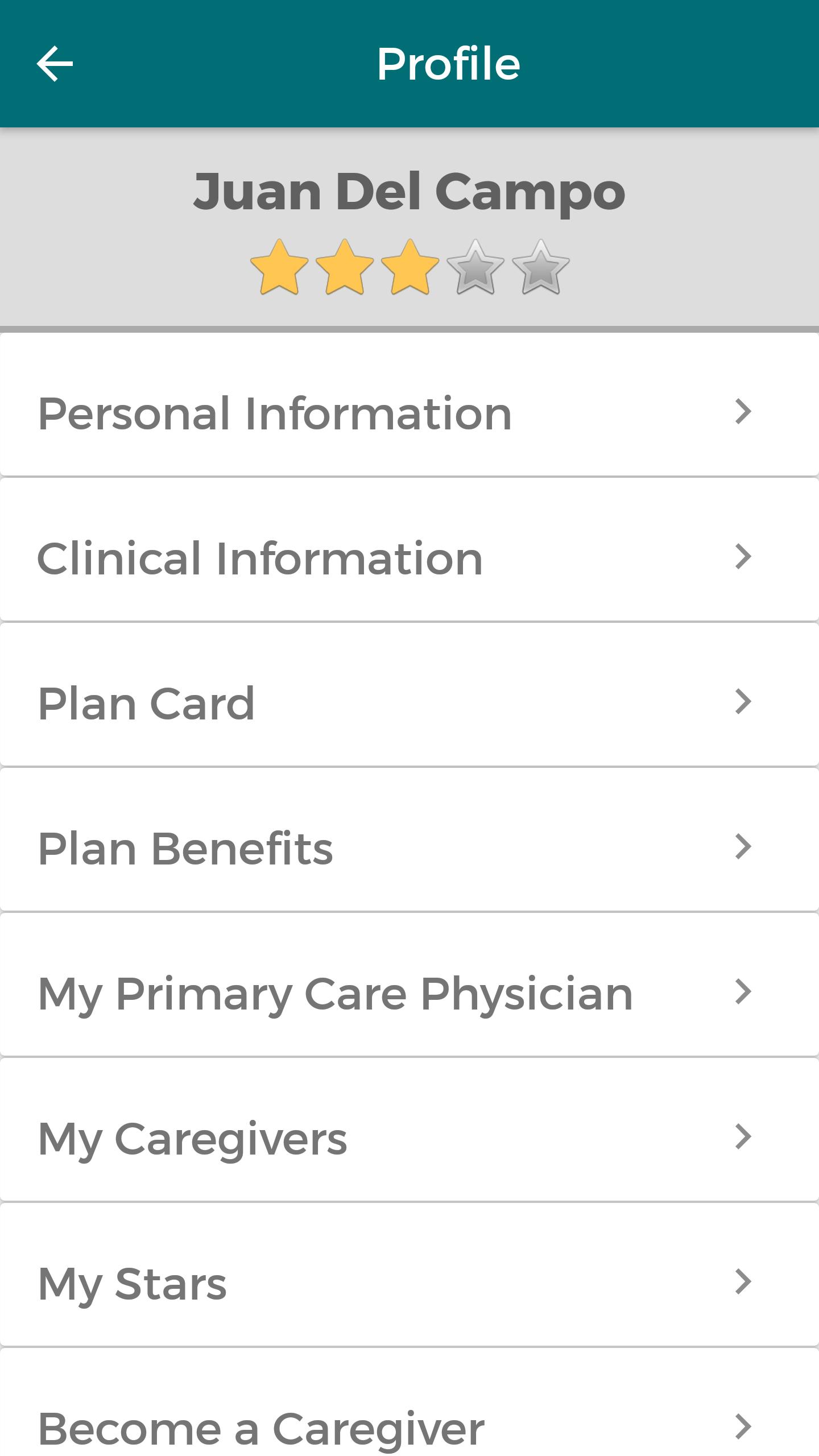Open Clinical Information section
Image resolution: width=819 pixels, height=1456 pixels.
(x=260, y=559)
